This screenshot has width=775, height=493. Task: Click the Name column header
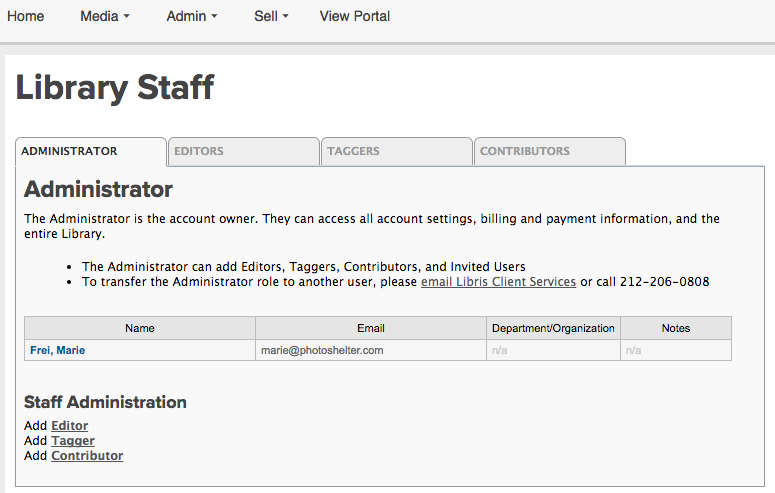140,328
